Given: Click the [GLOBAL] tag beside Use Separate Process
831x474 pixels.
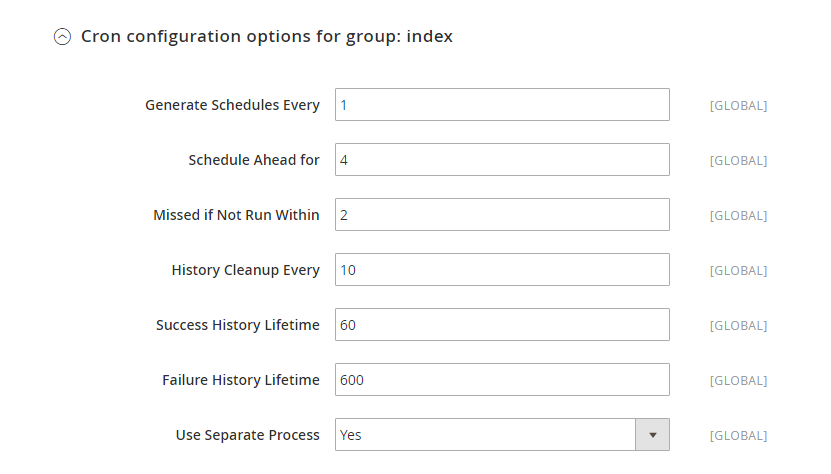Looking at the screenshot, I should click(x=738, y=435).
